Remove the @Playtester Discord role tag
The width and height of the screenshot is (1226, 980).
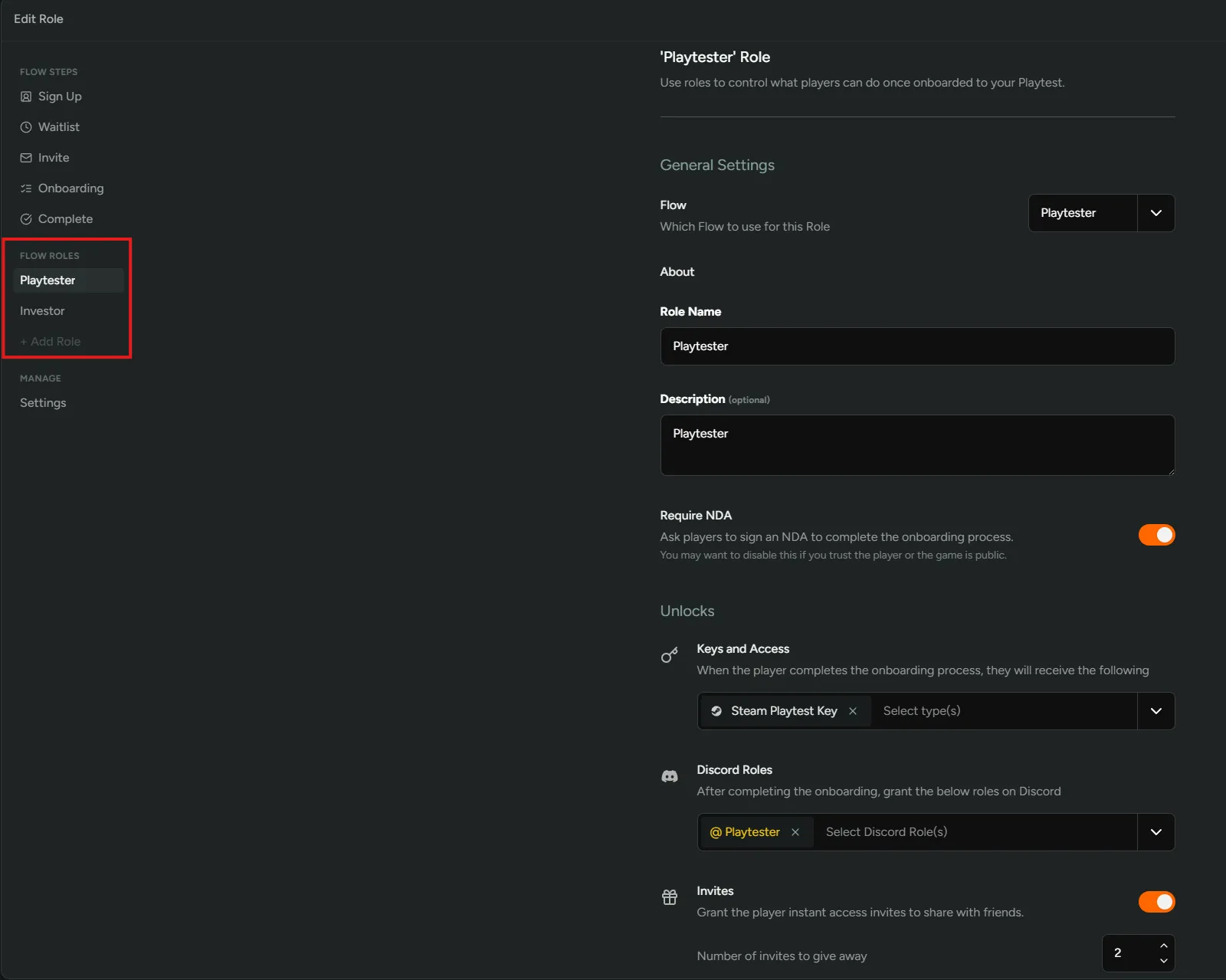(x=795, y=832)
